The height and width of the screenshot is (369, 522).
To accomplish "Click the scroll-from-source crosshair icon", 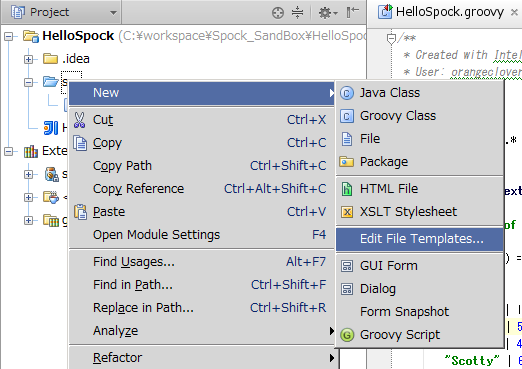I will pos(278,13).
